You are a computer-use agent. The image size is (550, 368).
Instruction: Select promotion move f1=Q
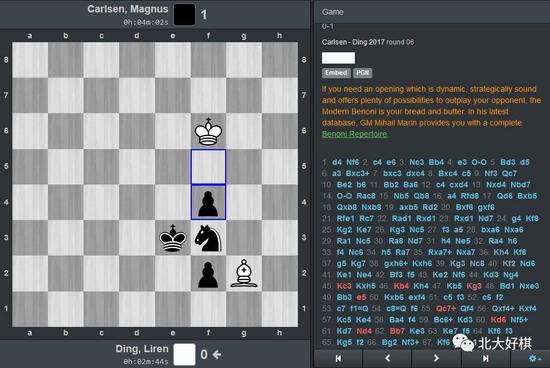359,308
